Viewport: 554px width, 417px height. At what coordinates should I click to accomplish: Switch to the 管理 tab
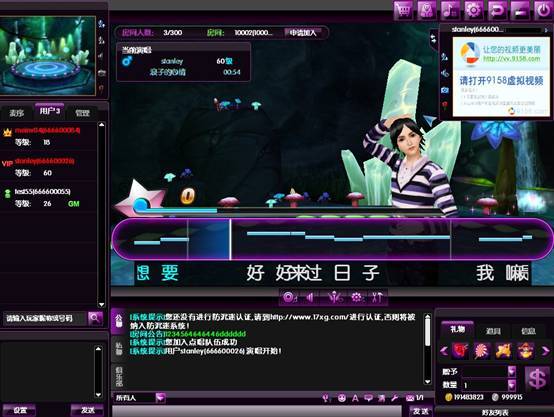tap(82, 113)
